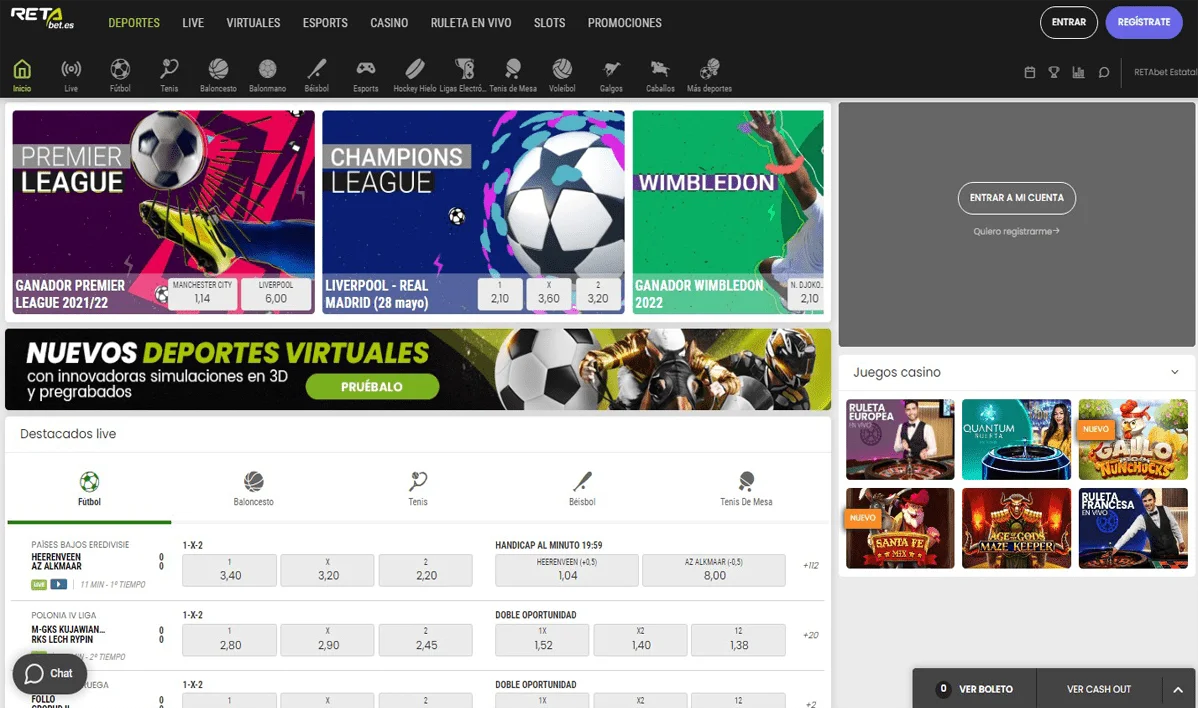Open Gallo Nunchucks game thumbnail

pyautogui.click(x=1133, y=439)
